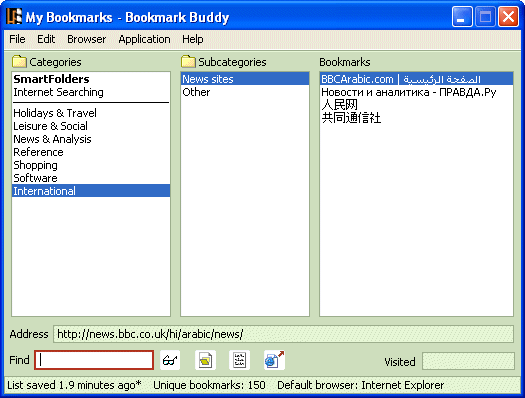Click the Subcategories folder icon

click(188, 62)
